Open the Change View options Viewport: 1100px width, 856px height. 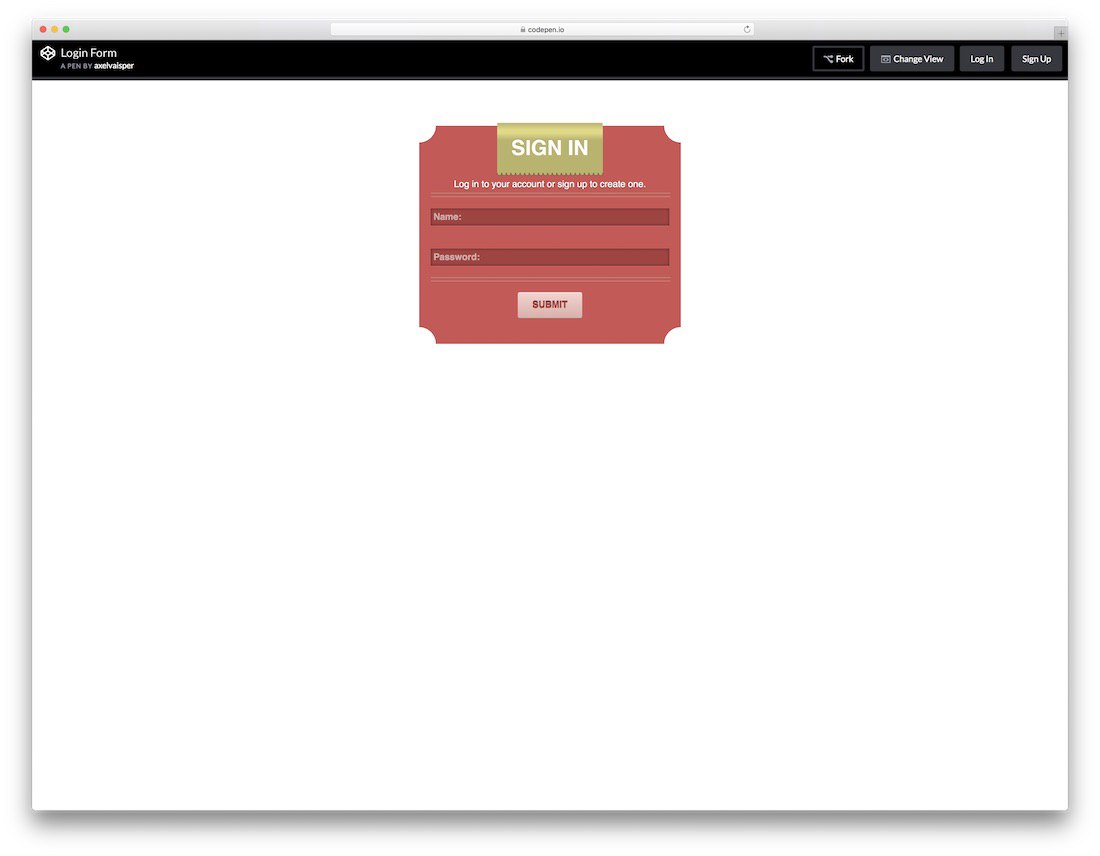coord(912,59)
